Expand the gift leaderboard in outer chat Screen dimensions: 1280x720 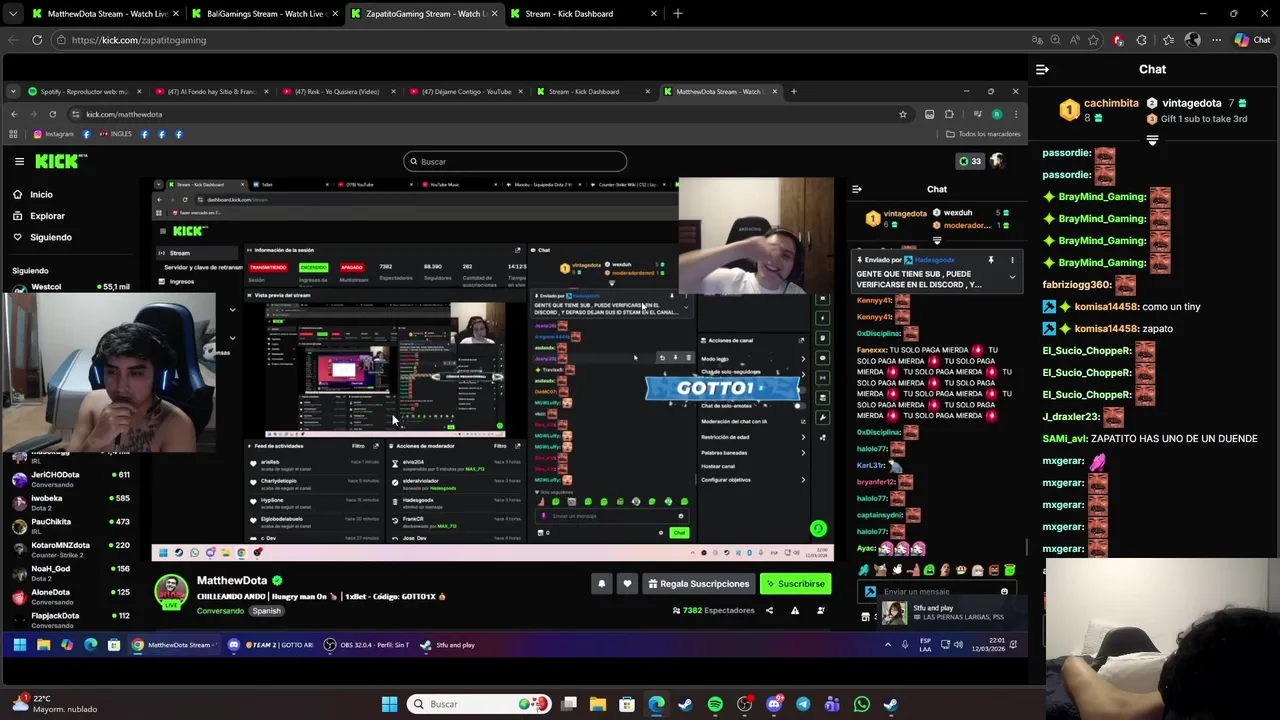point(1152,141)
